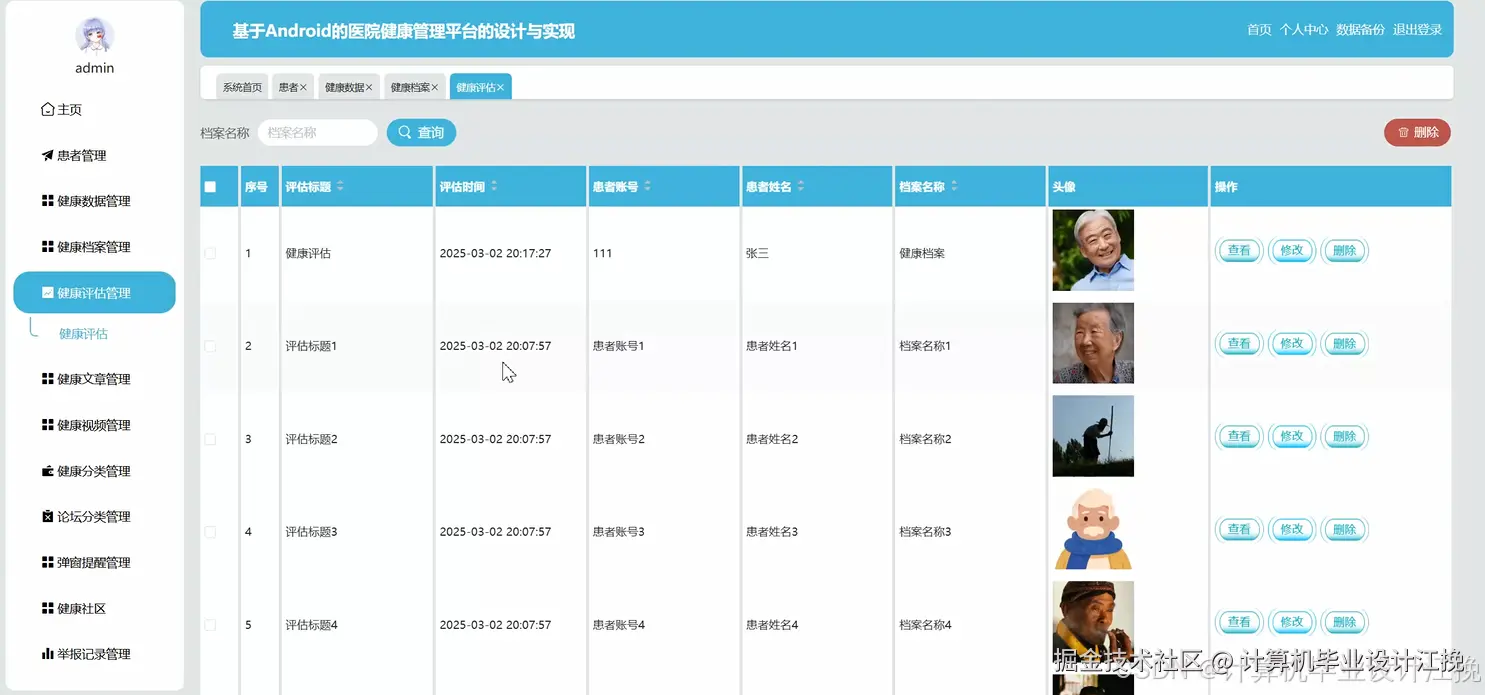
Task: Click 删除 for 评估标题2 row
Action: [x=1345, y=437]
